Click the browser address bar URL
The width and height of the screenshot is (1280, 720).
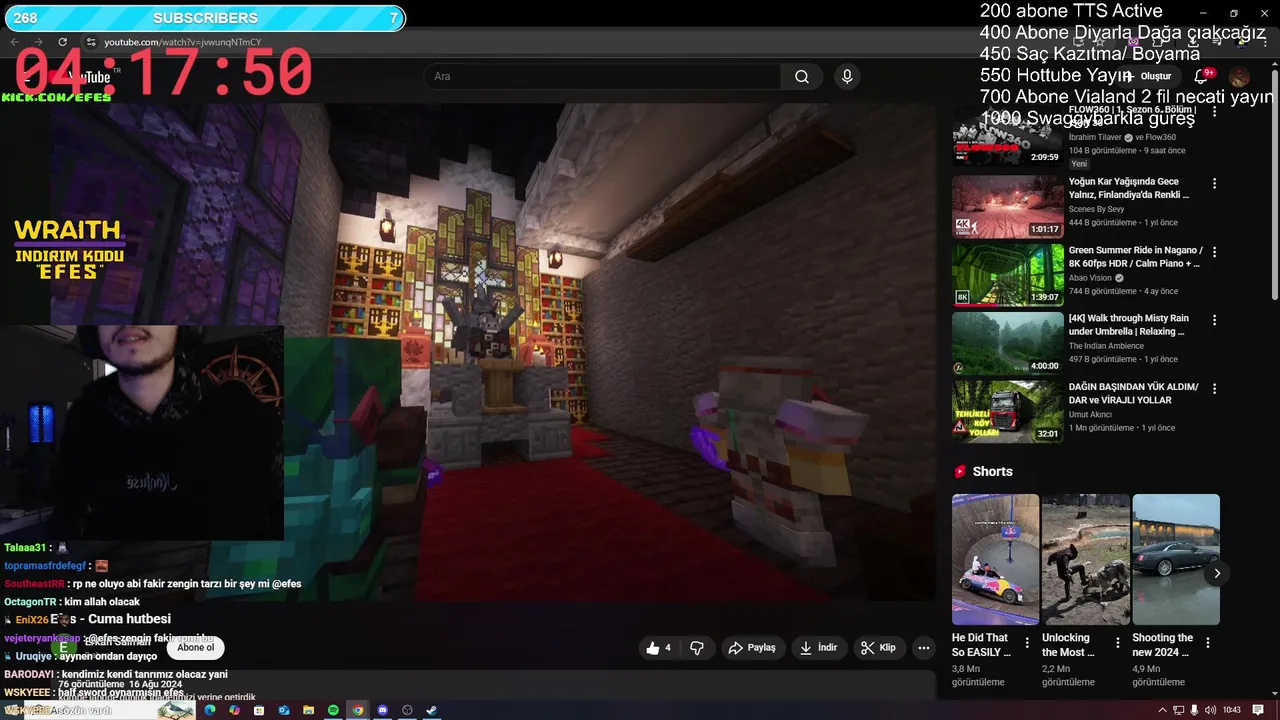coord(183,42)
